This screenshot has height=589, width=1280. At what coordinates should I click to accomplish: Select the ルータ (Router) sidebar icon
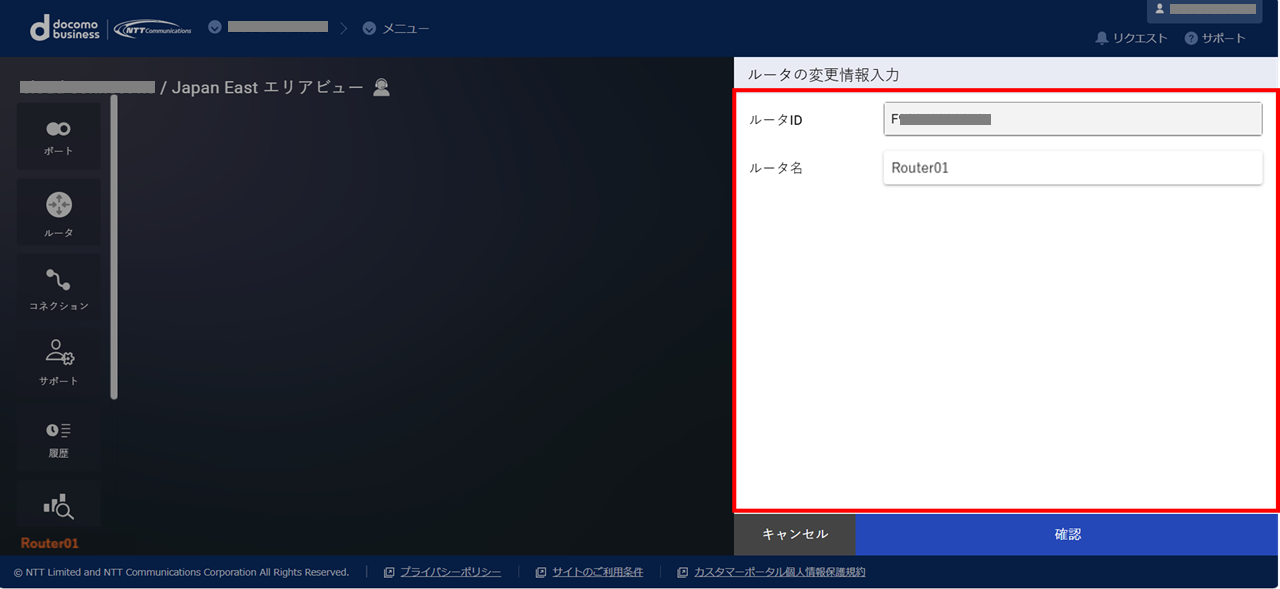58,213
